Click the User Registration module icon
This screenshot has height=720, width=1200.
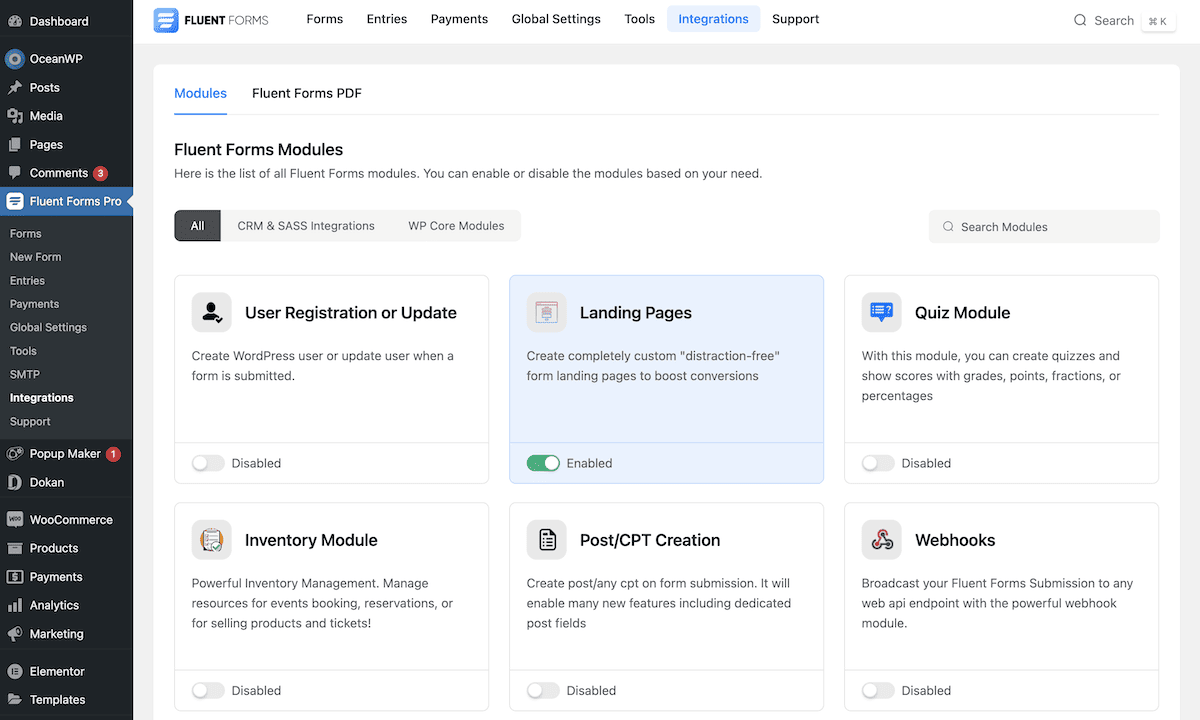212,312
